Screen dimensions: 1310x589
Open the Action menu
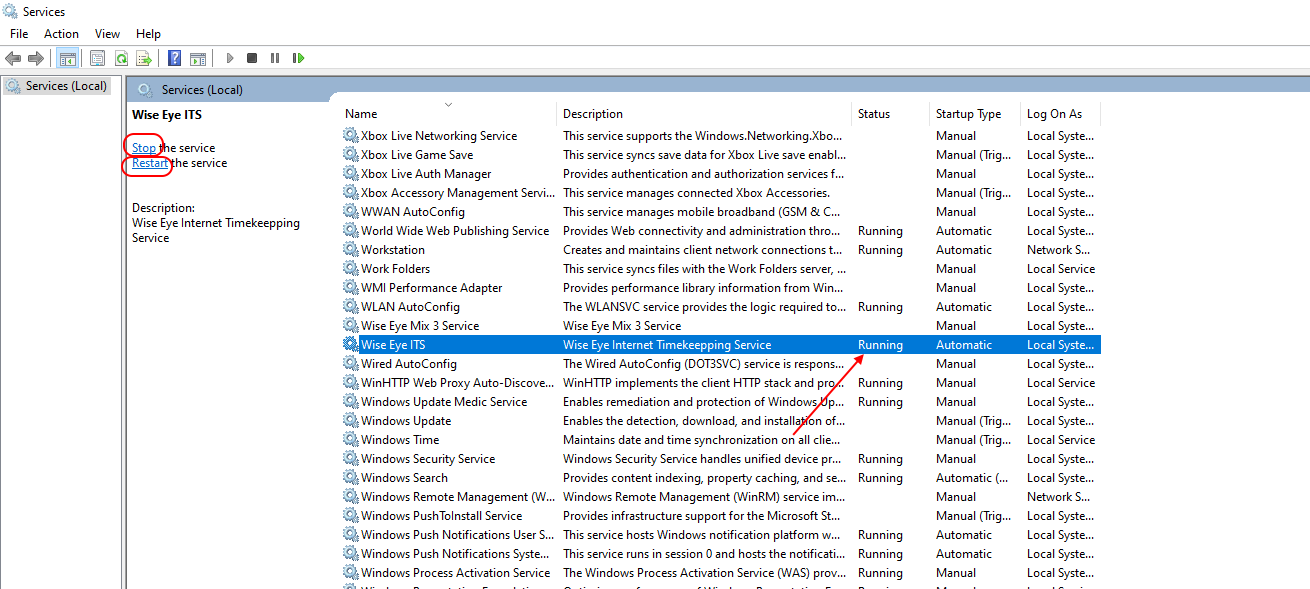(x=61, y=34)
